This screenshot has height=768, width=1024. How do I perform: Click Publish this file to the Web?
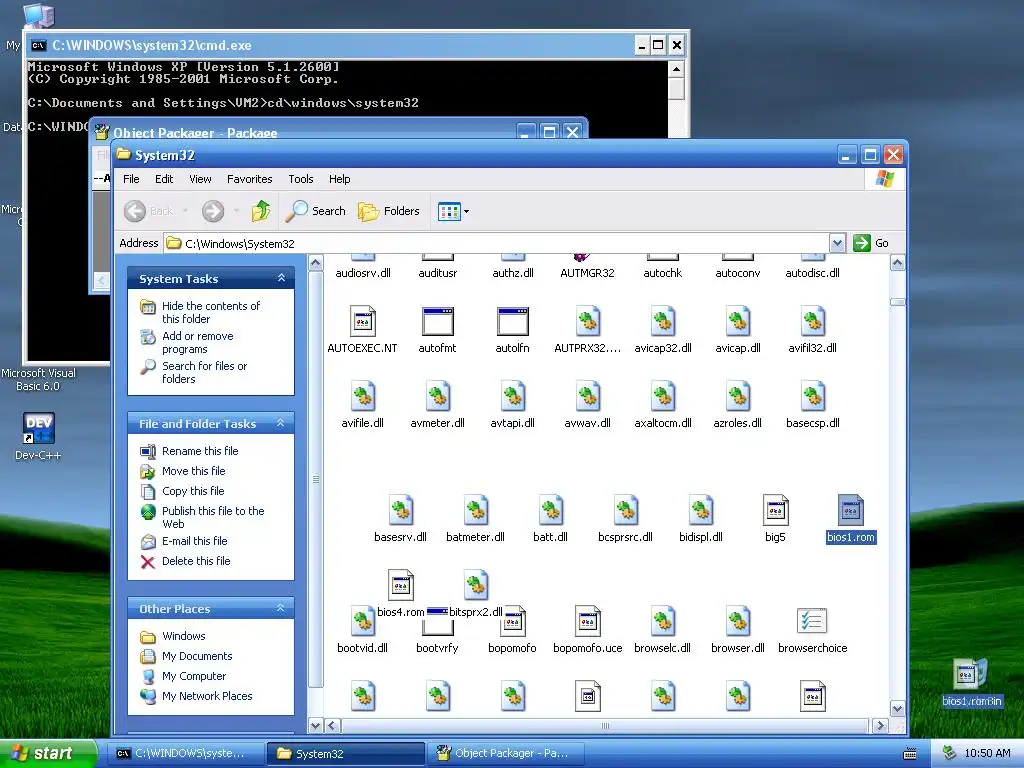[213, 517]
